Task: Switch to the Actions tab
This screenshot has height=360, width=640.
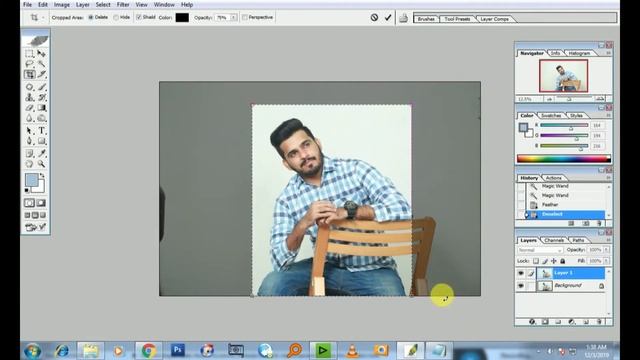Action: pos(553,178)
